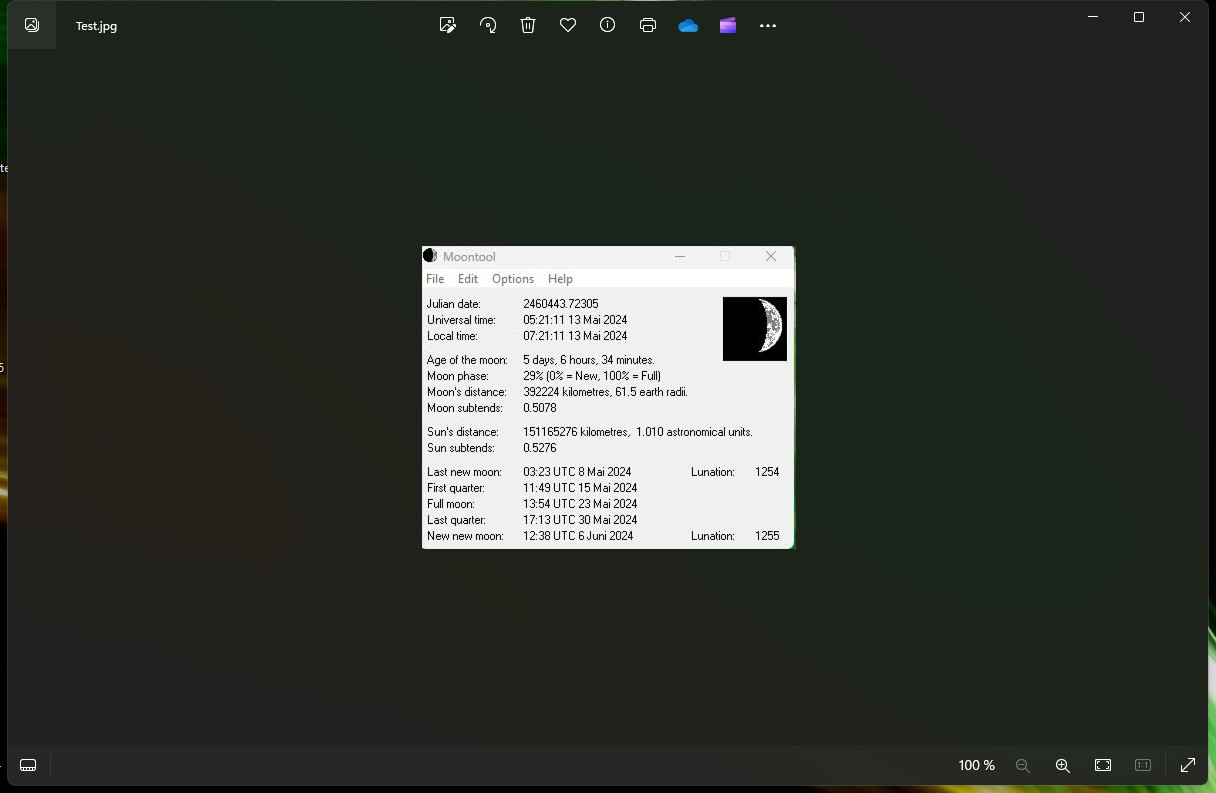1216x793 pixels.
Task: Click the Lunation number 1254
Action: (x=767, y=472)
